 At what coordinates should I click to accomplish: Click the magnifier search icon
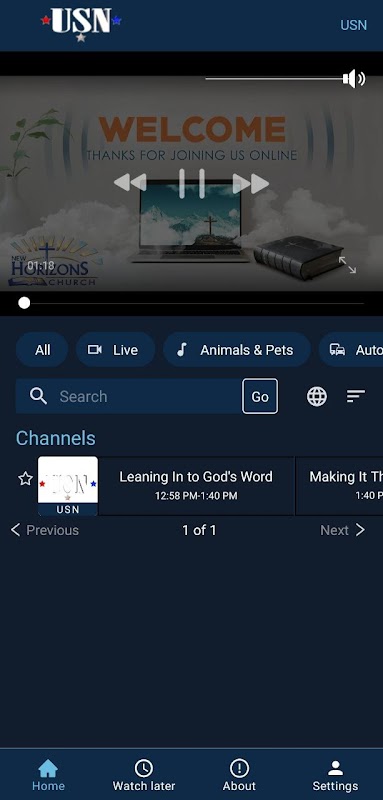(38, 396)
